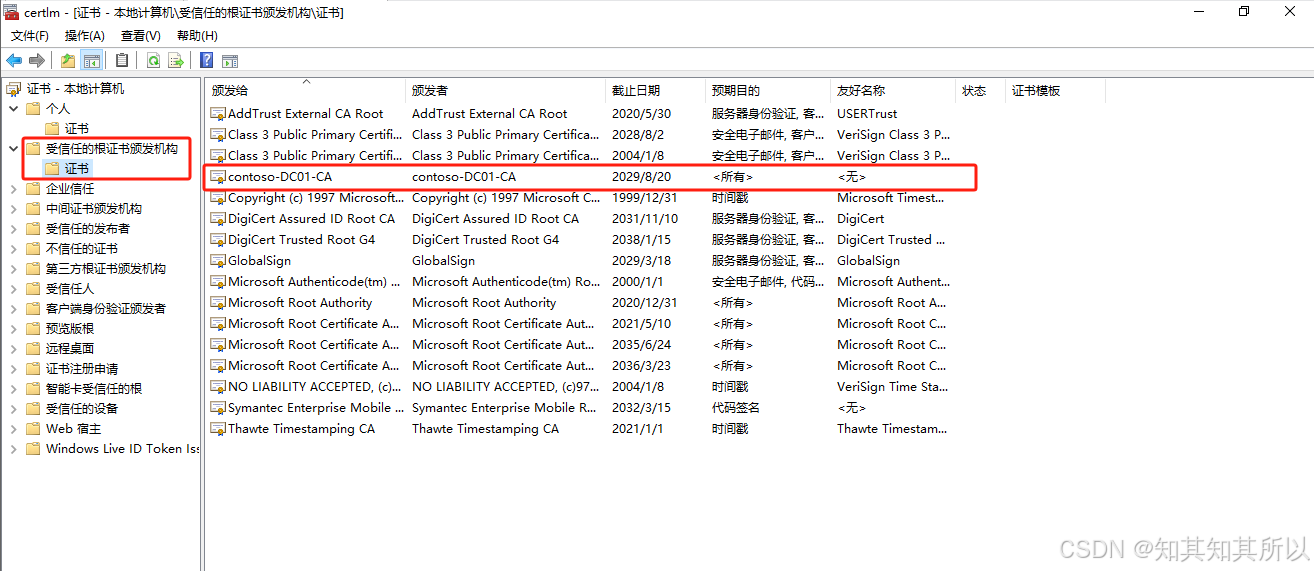This screenshot has width=1314, height=571.
Task: Toggle show/hide console tree button
Action: 92,61
